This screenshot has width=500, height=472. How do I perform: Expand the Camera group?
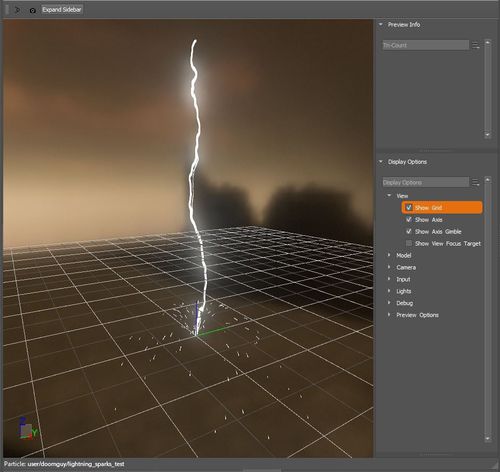pyautogui.click(x=389, y=267)
